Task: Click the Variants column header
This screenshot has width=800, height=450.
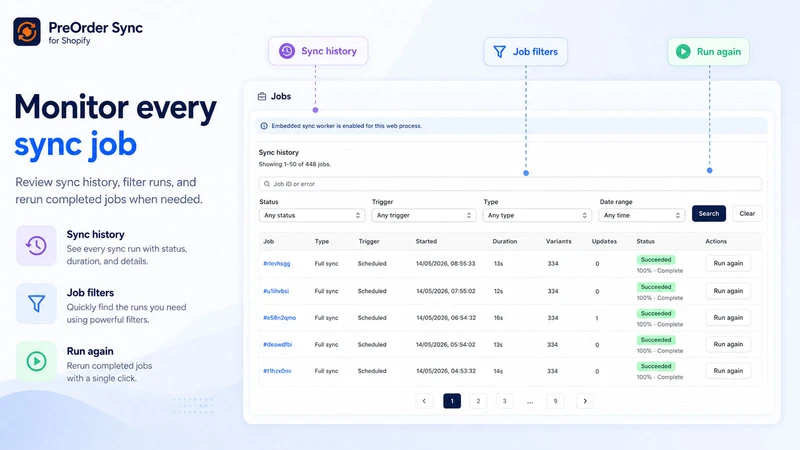Action: (559, 241)
